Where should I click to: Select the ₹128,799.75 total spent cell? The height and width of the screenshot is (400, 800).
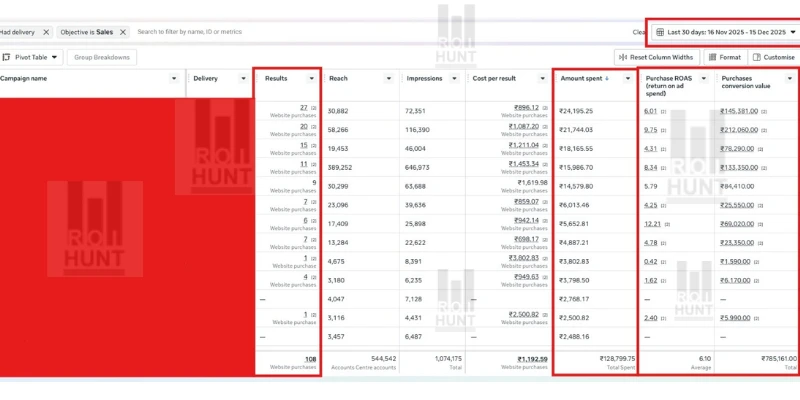coord(617,359)
